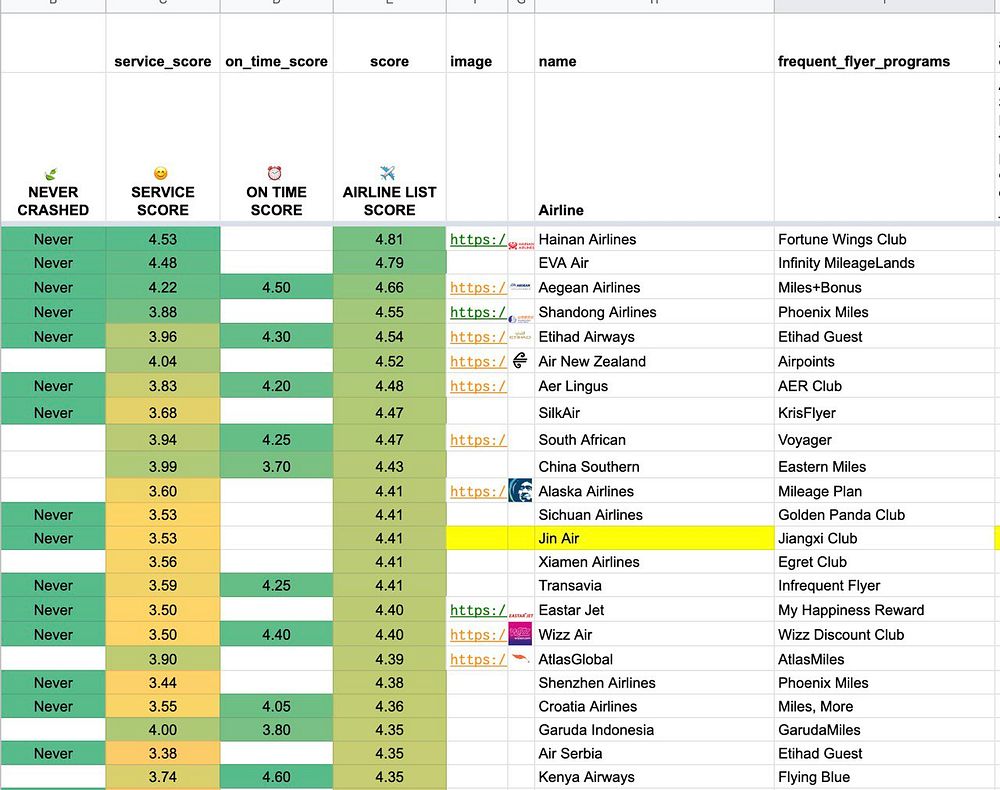This screenshot has width=1000, height=790.
Task: Select the KrisFlyer cell
Action: tap(885, 413)
